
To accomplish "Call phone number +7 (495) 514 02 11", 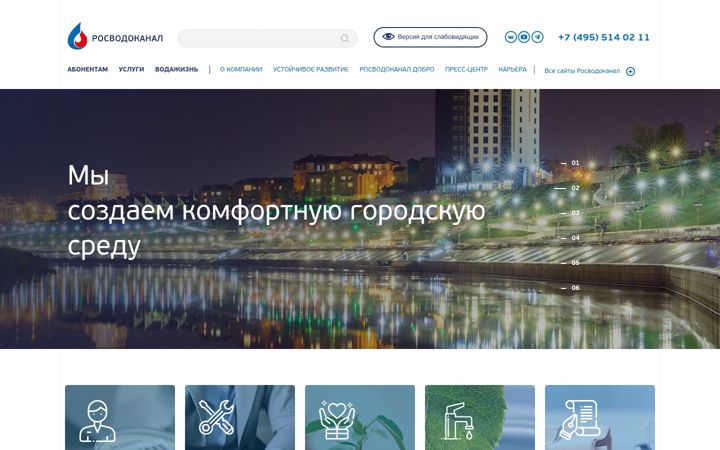I will point(604,37).
